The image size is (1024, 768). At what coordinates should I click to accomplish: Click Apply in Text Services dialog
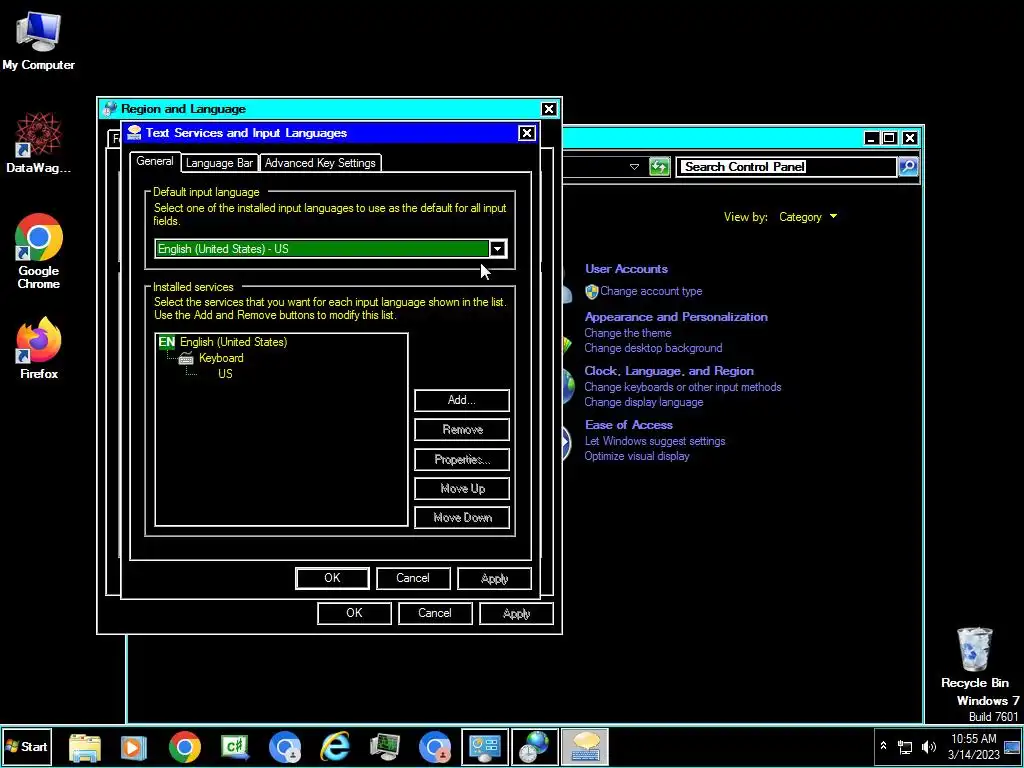494,578
